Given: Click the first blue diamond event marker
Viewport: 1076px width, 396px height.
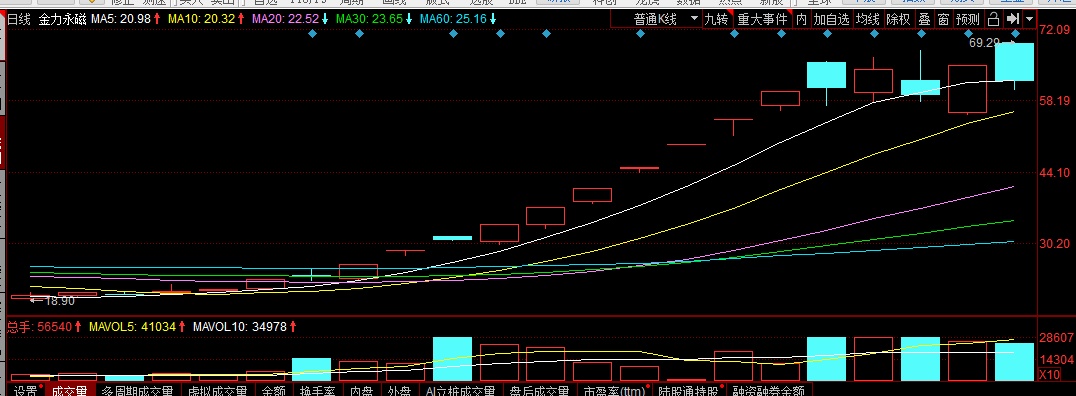Looking at the screenshot, I should (312, 34).
